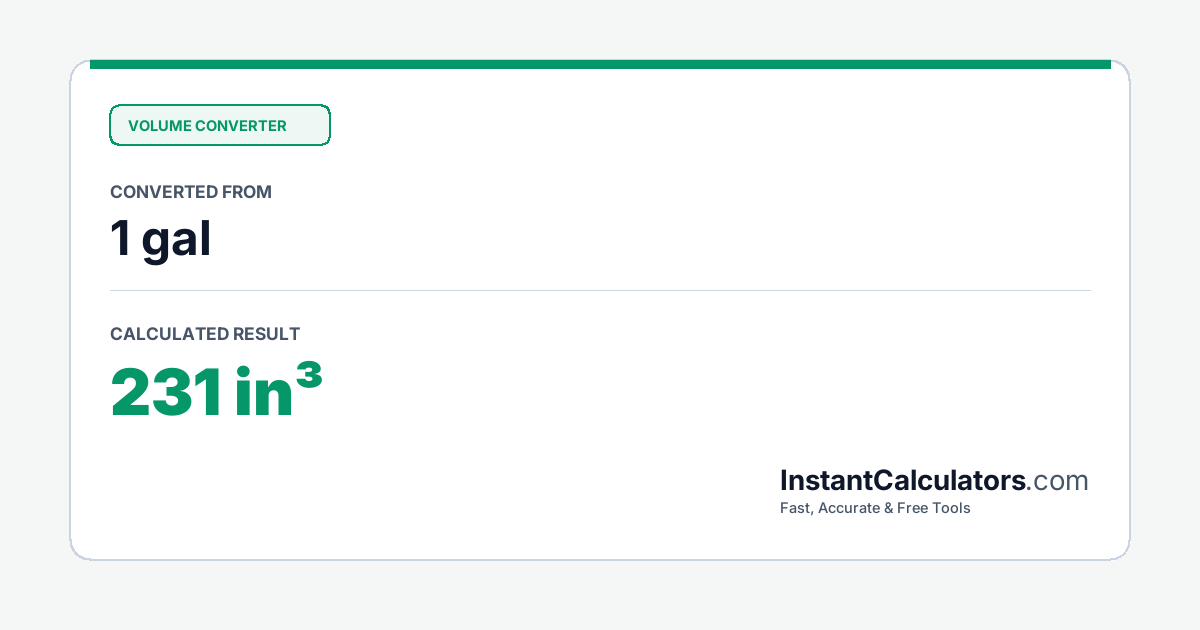Click the number 231 in the result
Screen dimensions: 1200x630
[x=167, y=393]
